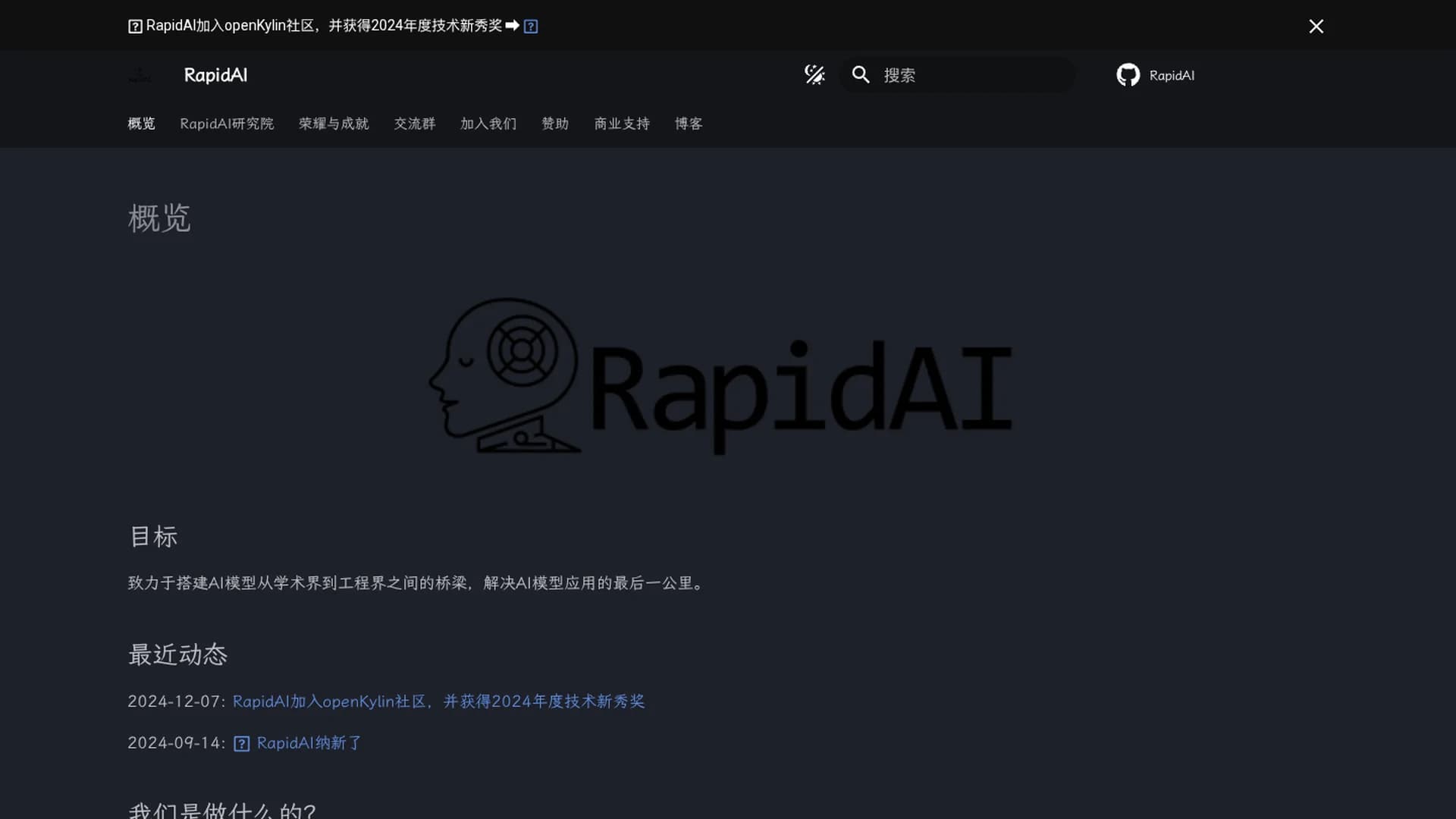Click the 致力于搭建AI模型 description paragraph
The image size is (1456, 819).
tap(418, 583)
